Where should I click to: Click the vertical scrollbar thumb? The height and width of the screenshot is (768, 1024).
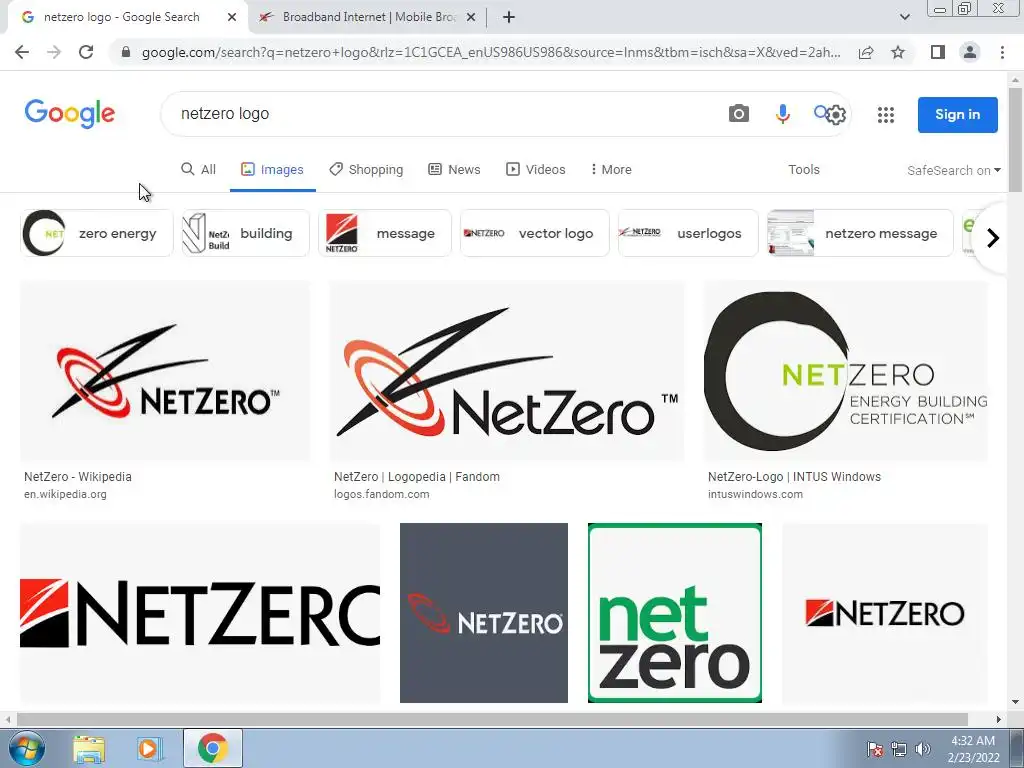[1015, 139]
